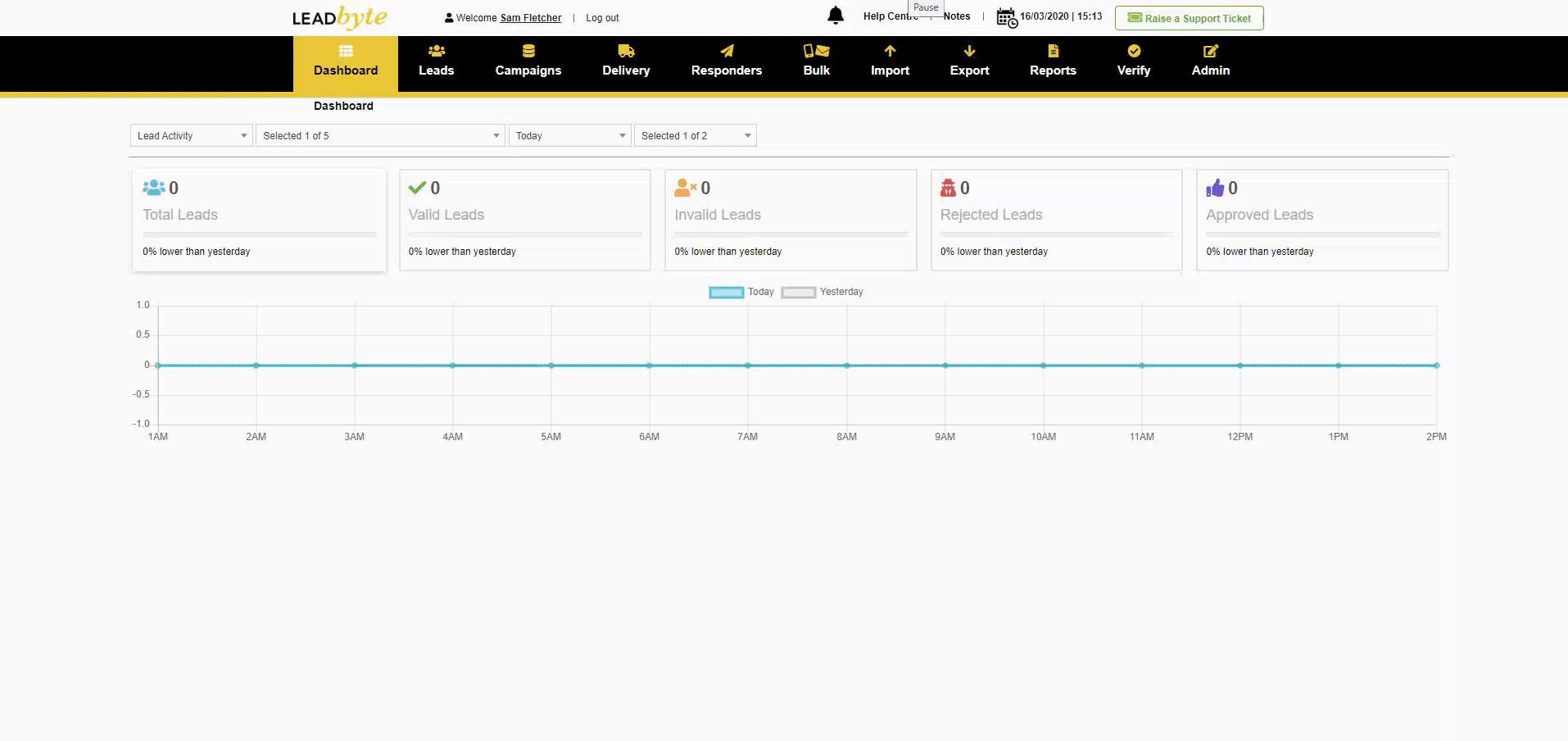Click the 8AM data point on chart

[x=847, y=366]
